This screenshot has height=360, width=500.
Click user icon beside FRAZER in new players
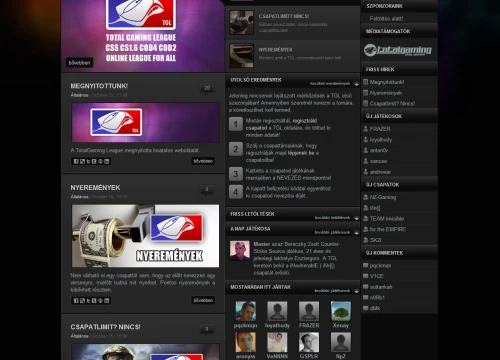click(366, 128)
